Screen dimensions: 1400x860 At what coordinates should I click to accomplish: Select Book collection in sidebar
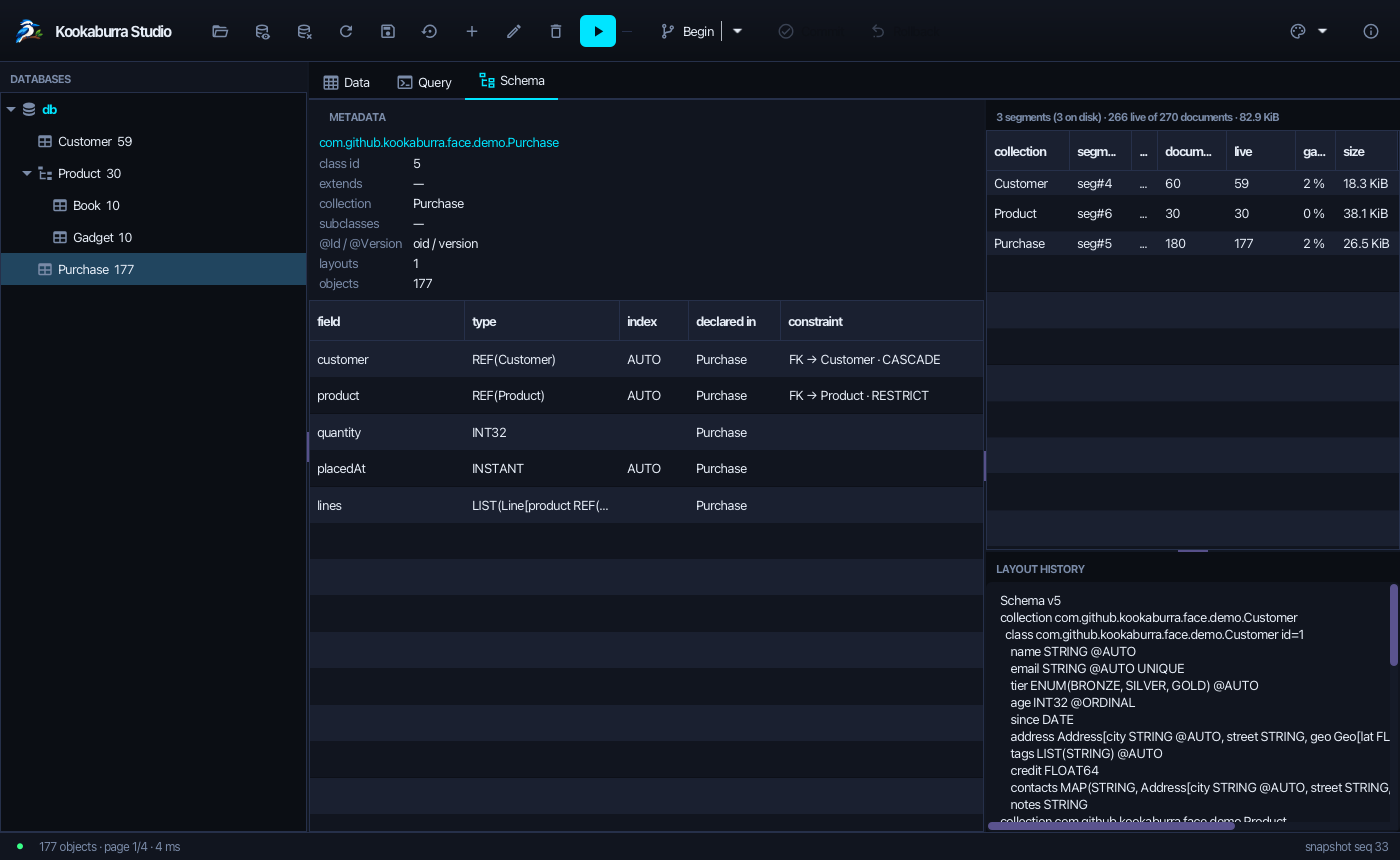pos(154,206)
